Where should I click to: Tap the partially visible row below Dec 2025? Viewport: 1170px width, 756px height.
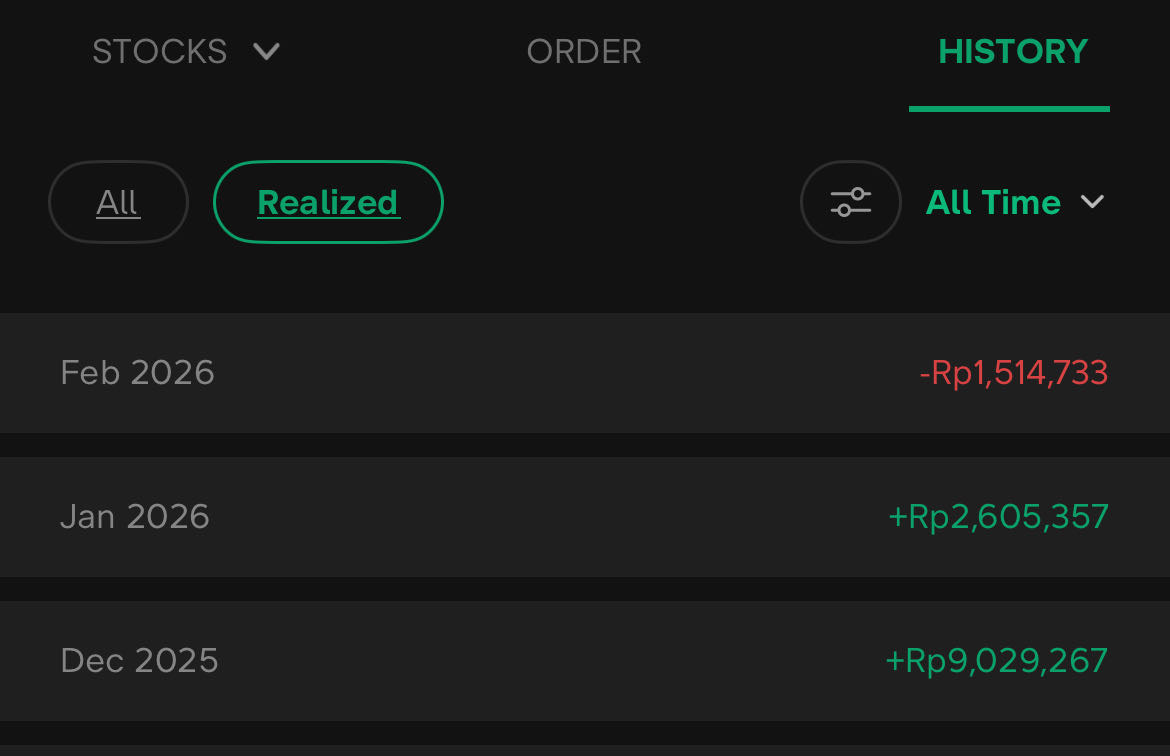(585, 750)
